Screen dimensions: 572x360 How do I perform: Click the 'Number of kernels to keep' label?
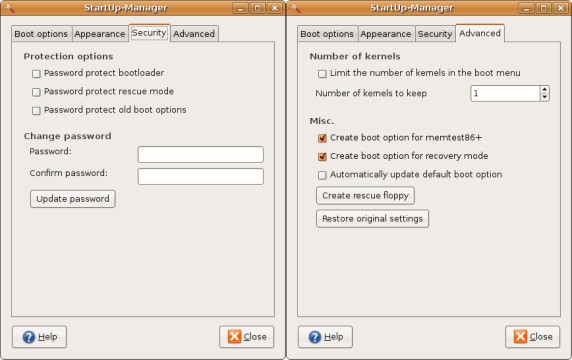pos(371,93)
